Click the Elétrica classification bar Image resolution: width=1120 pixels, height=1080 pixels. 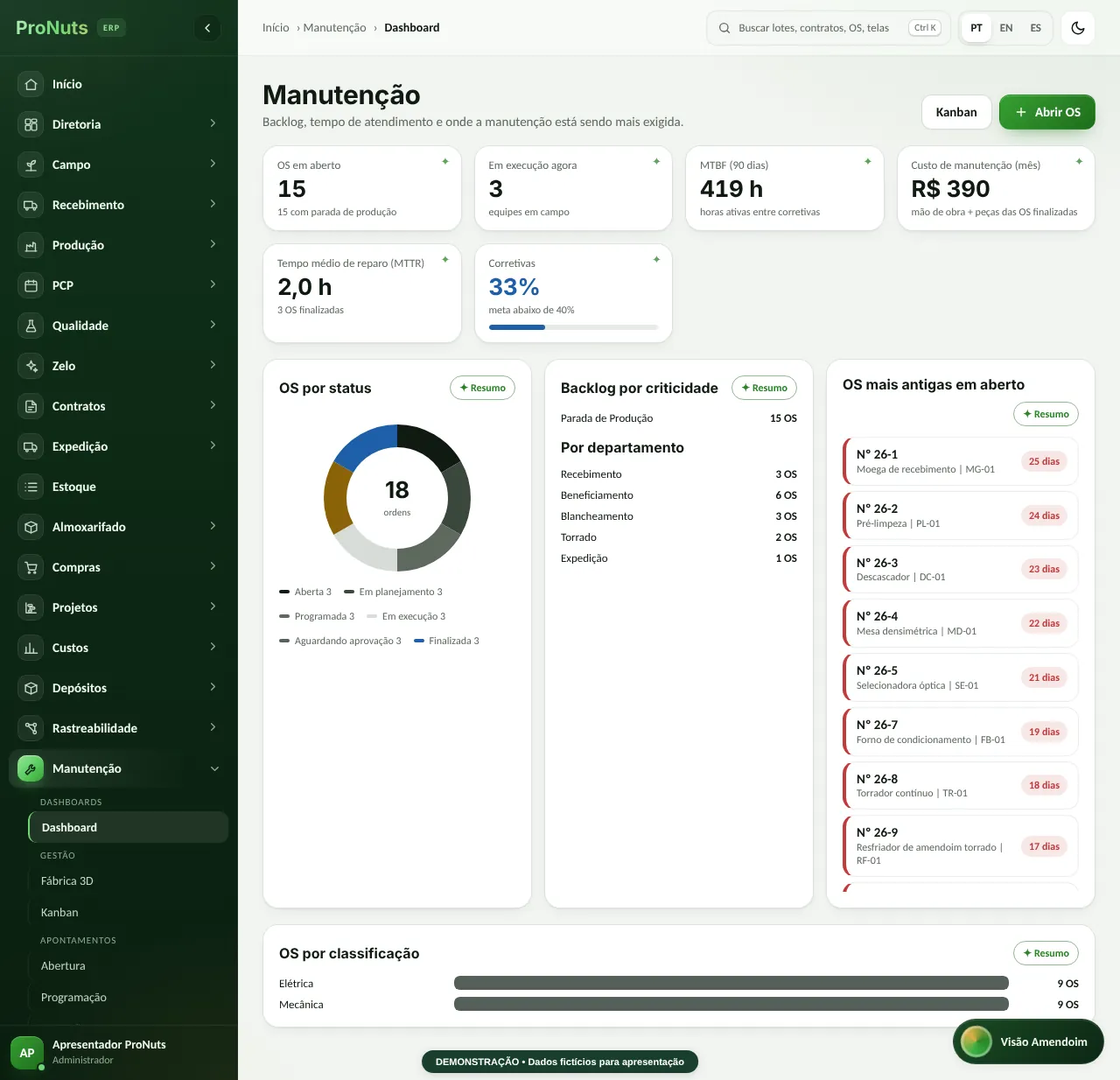tap(731, 983)
